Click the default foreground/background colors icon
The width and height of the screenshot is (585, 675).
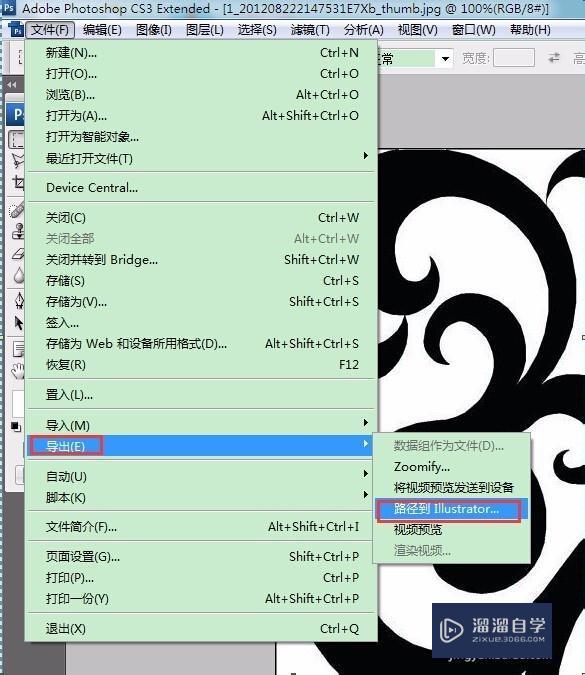pyautogui.click(x=16, y=427)
